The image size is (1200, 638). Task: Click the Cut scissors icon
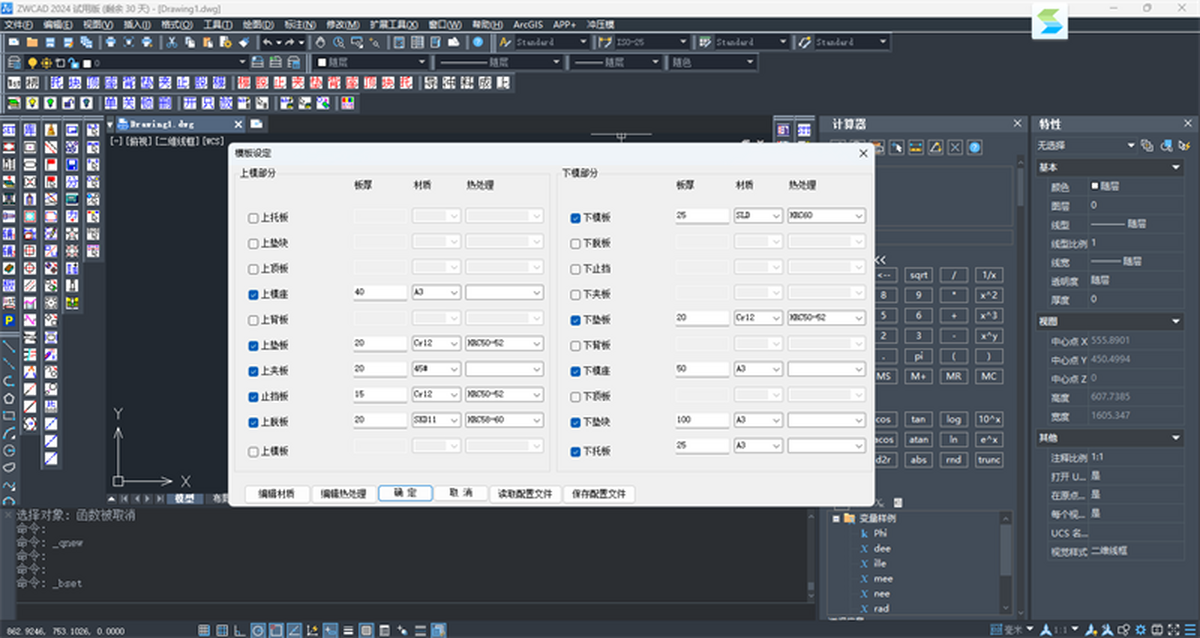[x=171, y=42]
